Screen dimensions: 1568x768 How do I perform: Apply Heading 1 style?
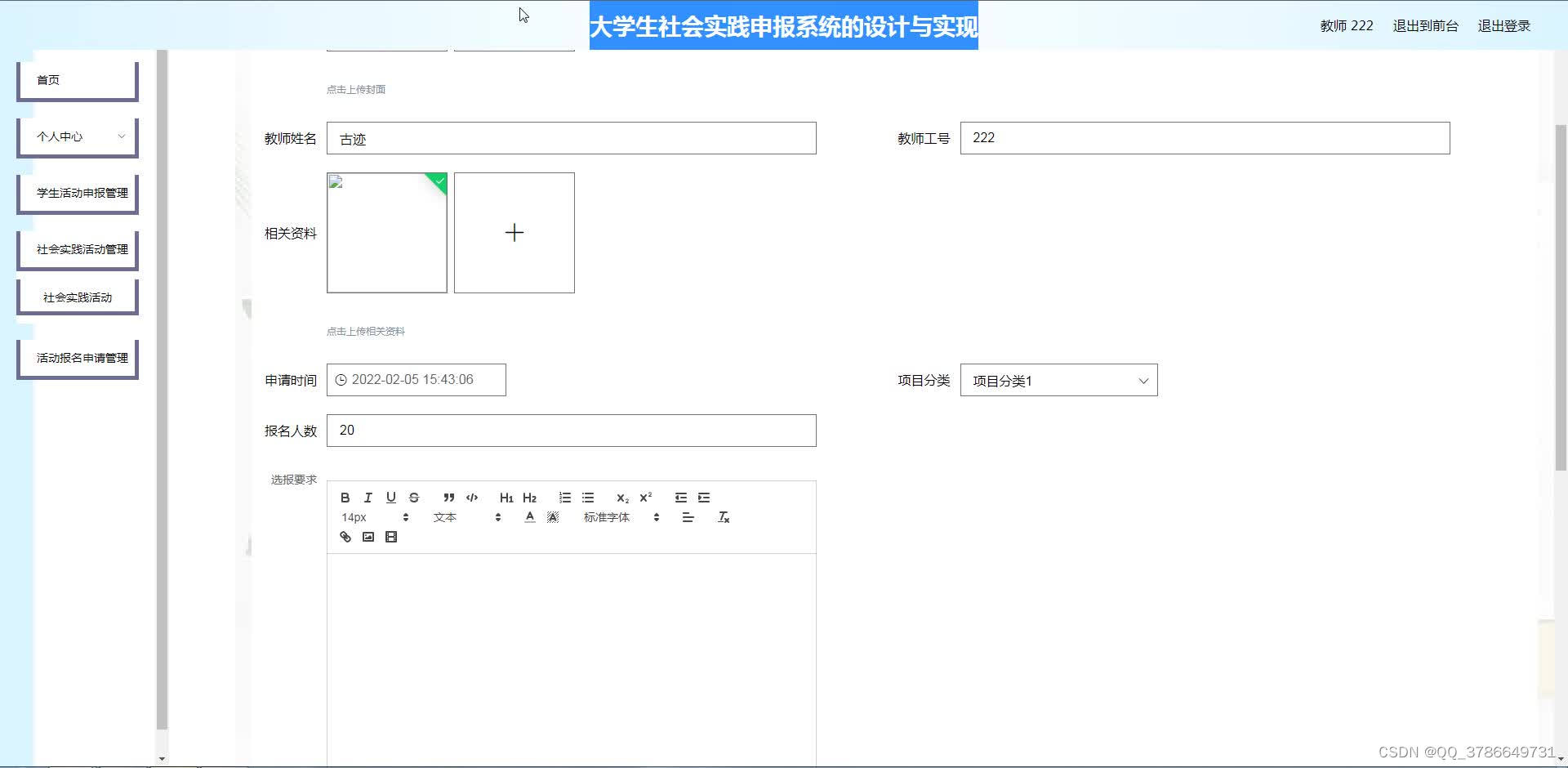click(506, 498)
